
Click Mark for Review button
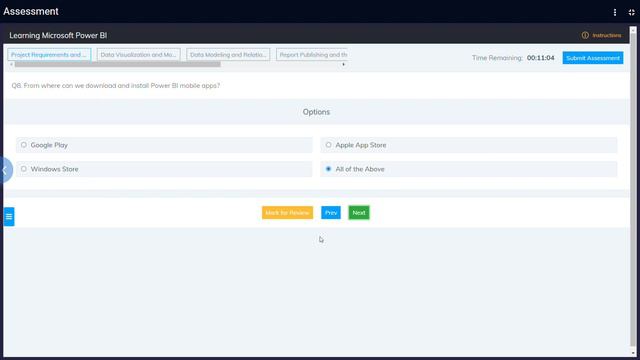(287, 213)
